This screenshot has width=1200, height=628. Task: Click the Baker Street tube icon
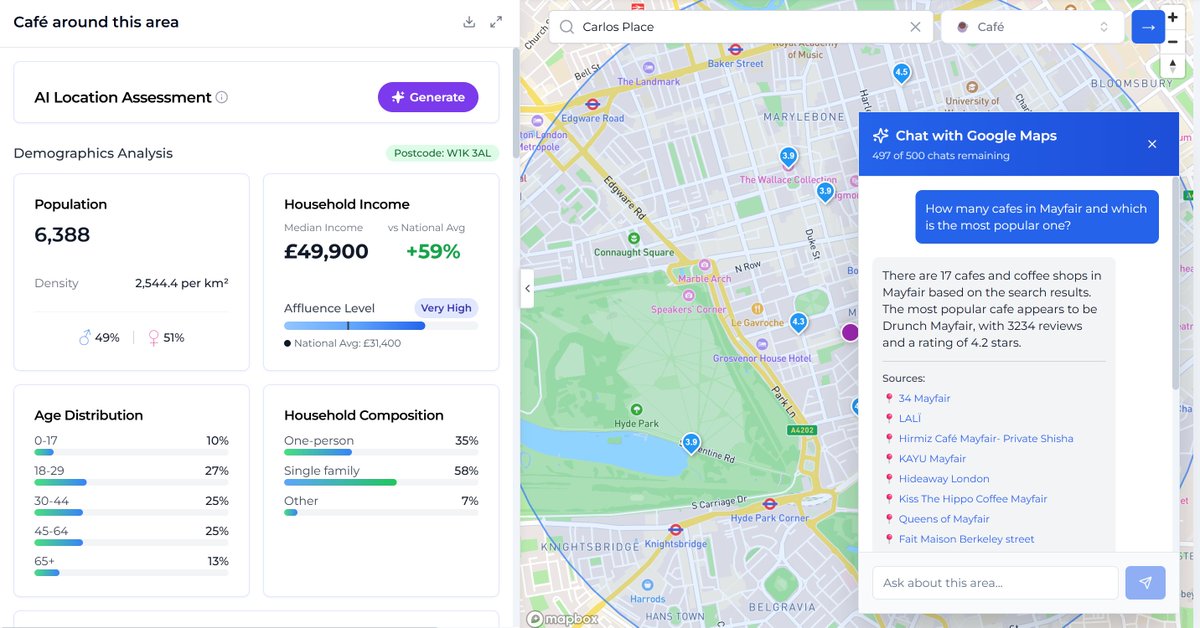735,48
